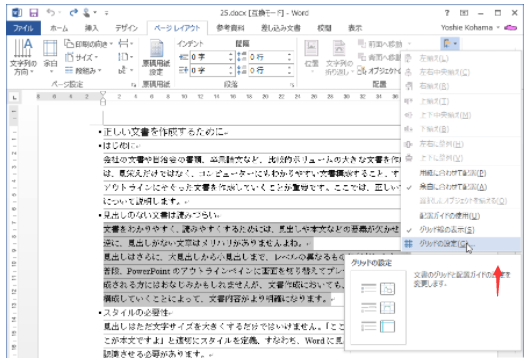The width and height of the screenshot is (531, 364).
Task: Expand the サイズ paper size dropdown
Action: (x=82, y=57)
